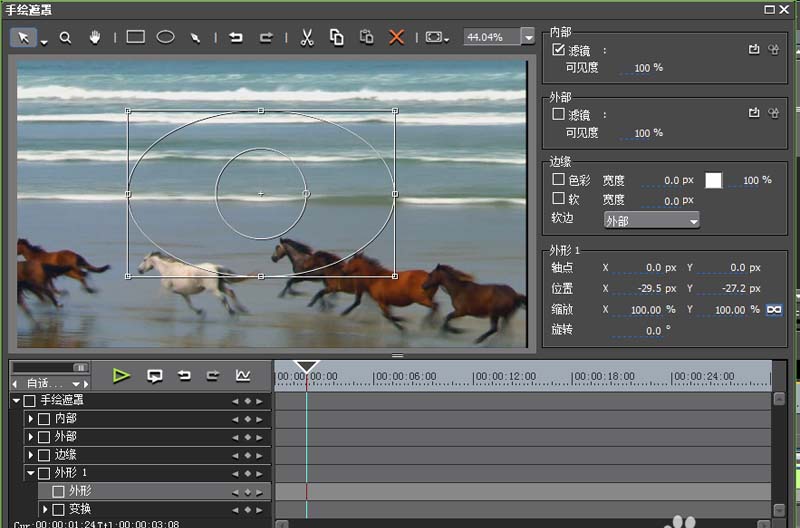Open the 软边 dropdown showing 外部
This screenshot has height=528, width=800.
(x=651, y=220)
